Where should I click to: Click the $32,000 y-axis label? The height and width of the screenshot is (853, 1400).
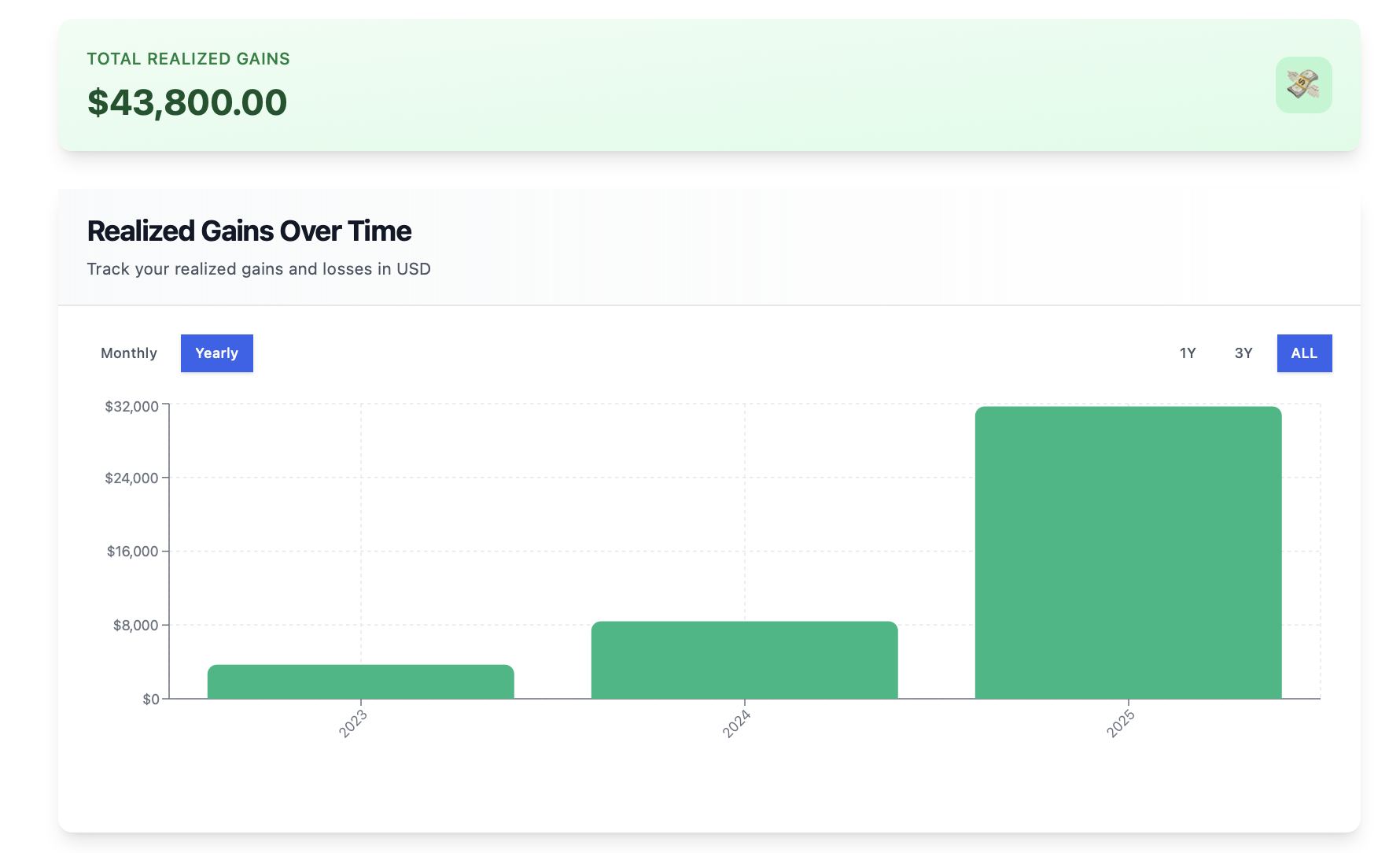tap(132, 406)
